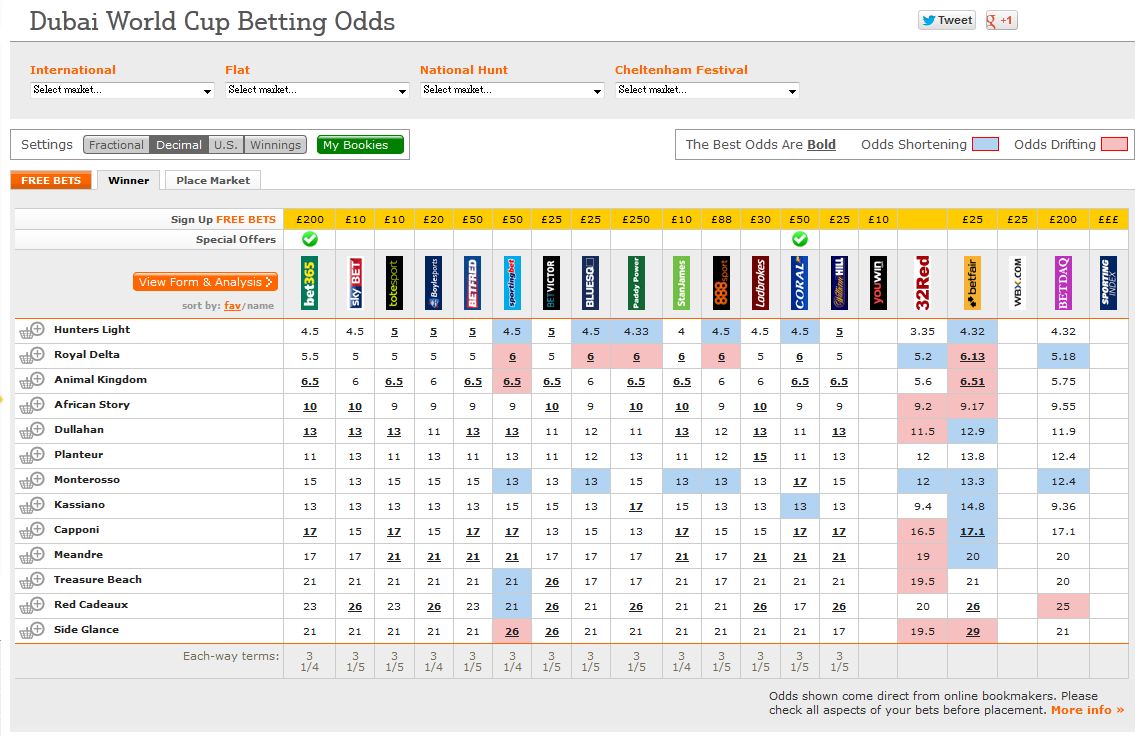Screen dimensions: 1137x736
Task: Click the 32Red bookmaker logo
Action: [923, 283]
